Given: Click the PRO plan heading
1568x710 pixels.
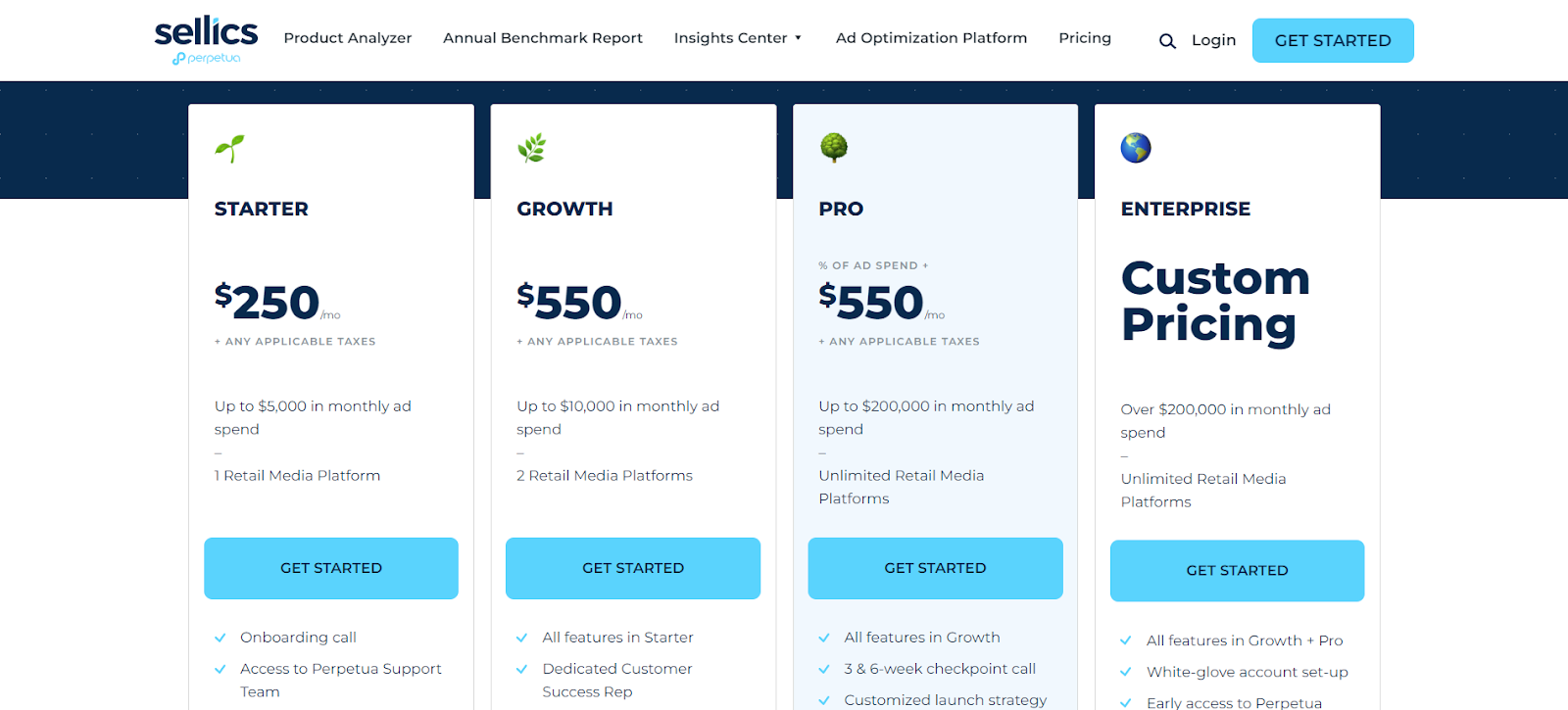Looking at the screenshot, I should coord(841,209).
